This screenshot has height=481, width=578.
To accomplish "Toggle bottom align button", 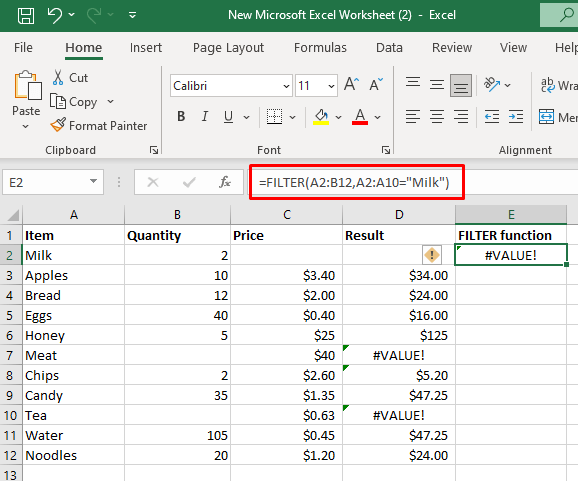I will click(460, 86).
